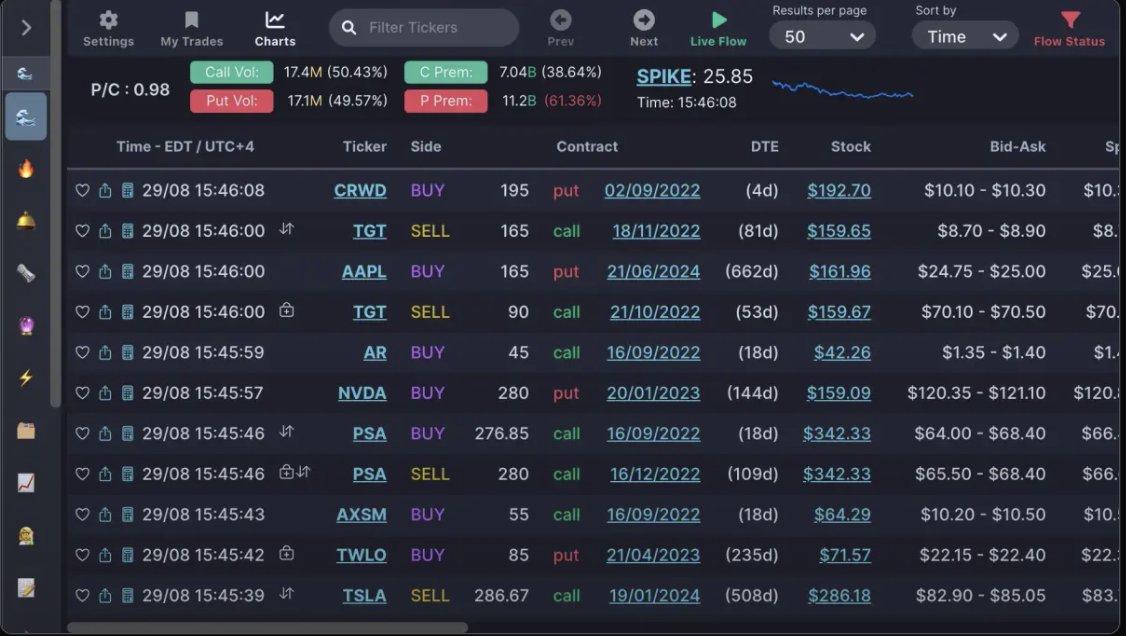Start Live Flow playback

pos(718,29)
